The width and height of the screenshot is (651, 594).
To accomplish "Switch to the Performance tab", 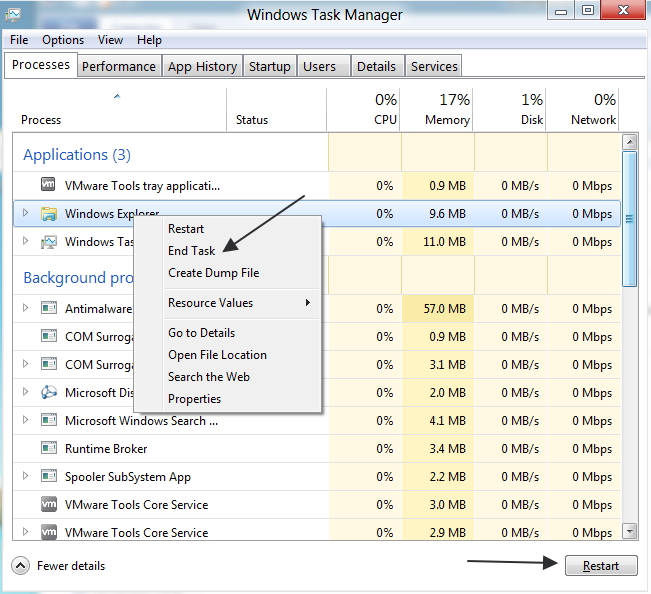I will coord(119,66).
